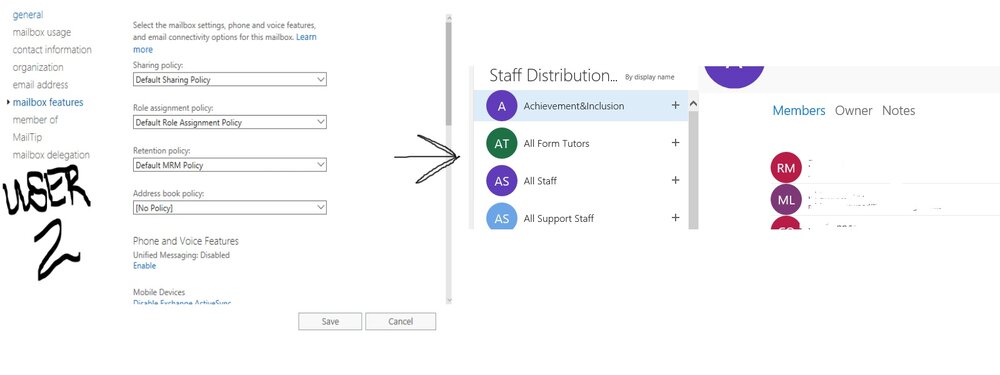
Task: Open the contact information section
Action: pyautogui.click(x=52, y=50)
